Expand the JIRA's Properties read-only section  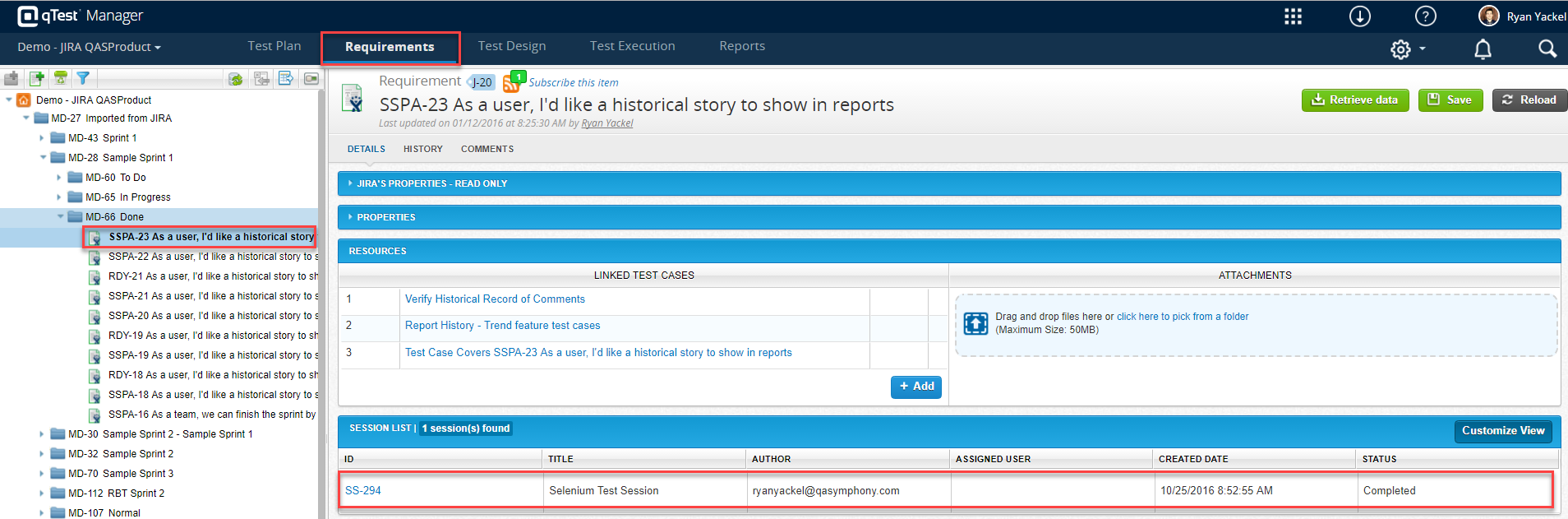[431, 183]
